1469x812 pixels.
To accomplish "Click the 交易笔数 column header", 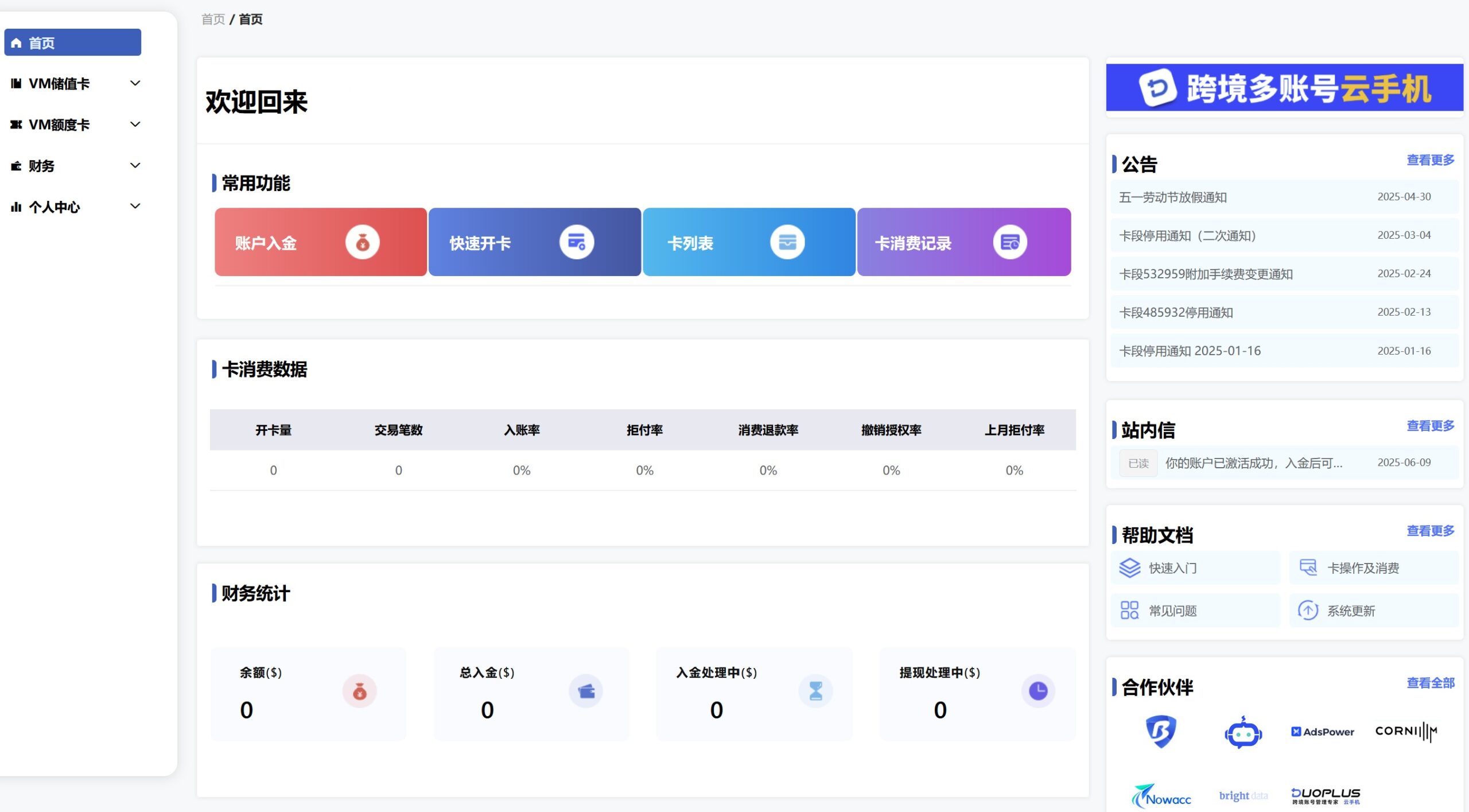I will (398, 430).
